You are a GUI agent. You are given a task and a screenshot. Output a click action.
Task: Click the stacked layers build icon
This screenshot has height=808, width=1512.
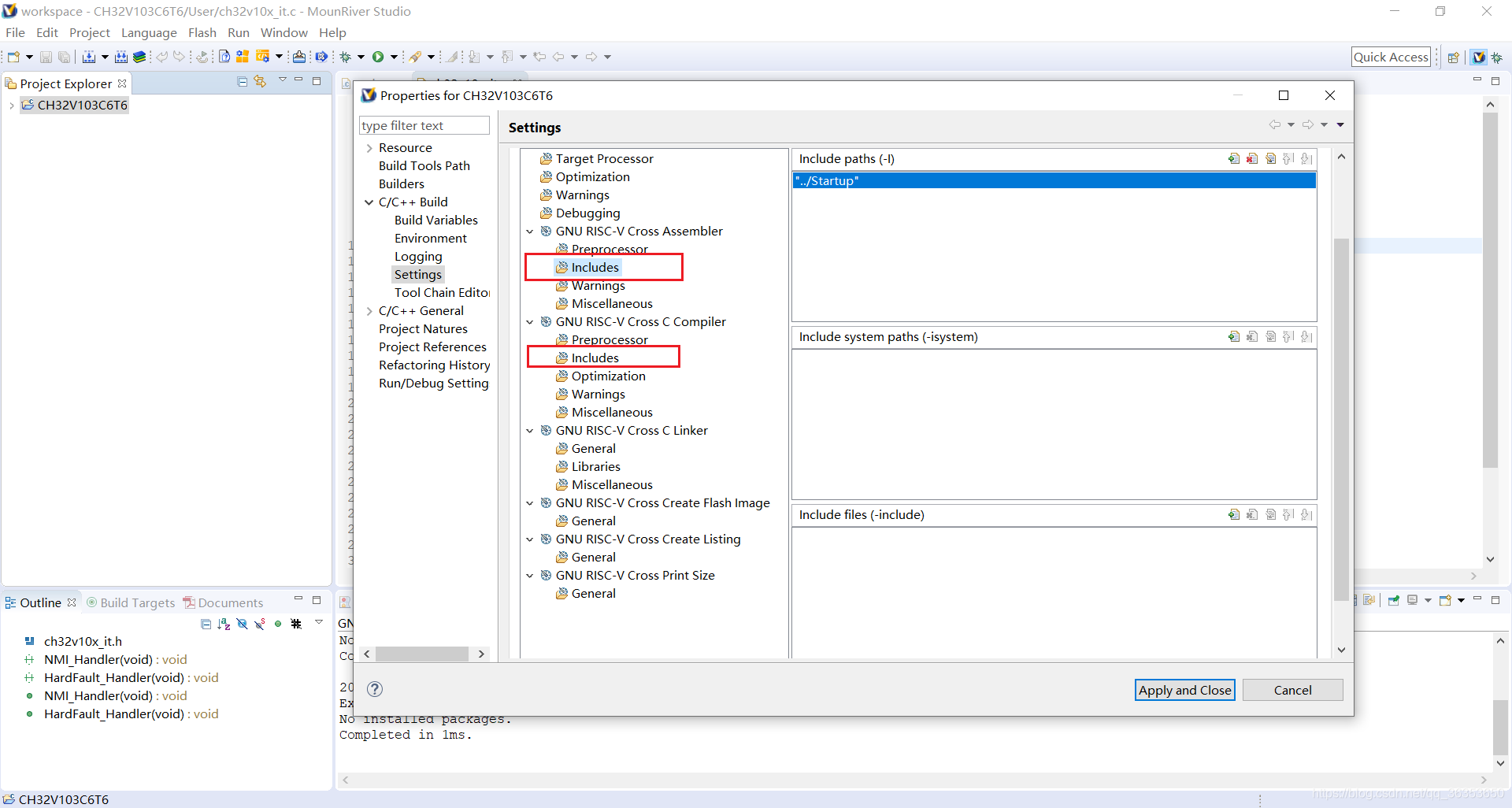coord(139,57)
